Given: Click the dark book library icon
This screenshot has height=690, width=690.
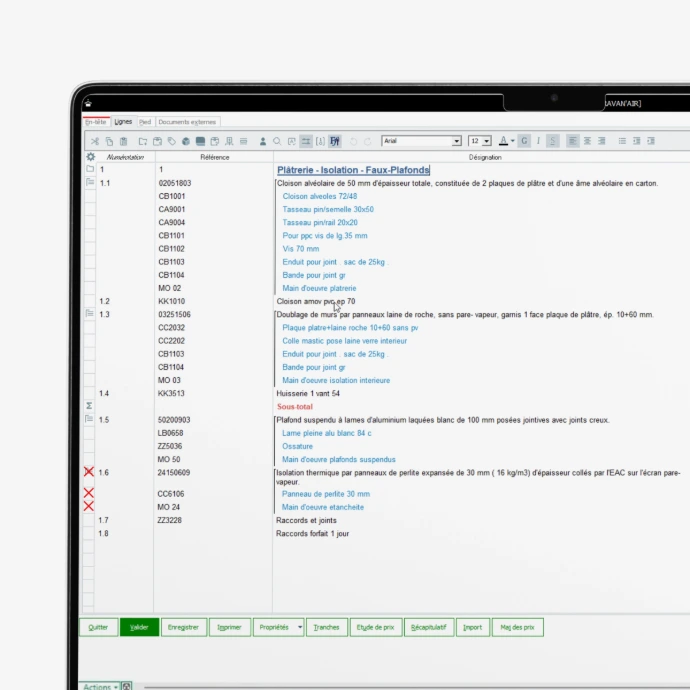Looking at the screenshot, I should tap(200, 141).
